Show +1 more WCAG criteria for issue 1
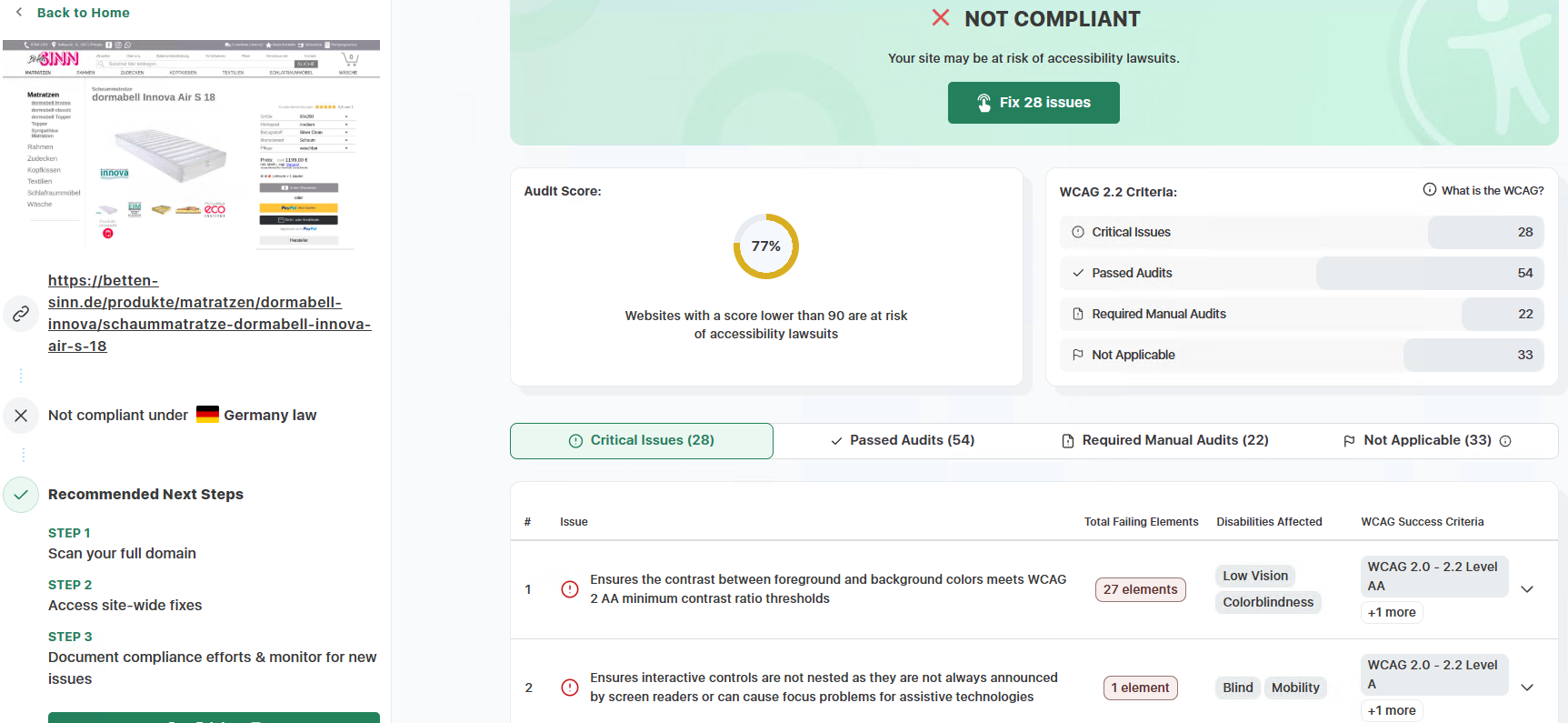Image resolution: width=1568 pixels, height=723 pixels. coord(1392,612)
